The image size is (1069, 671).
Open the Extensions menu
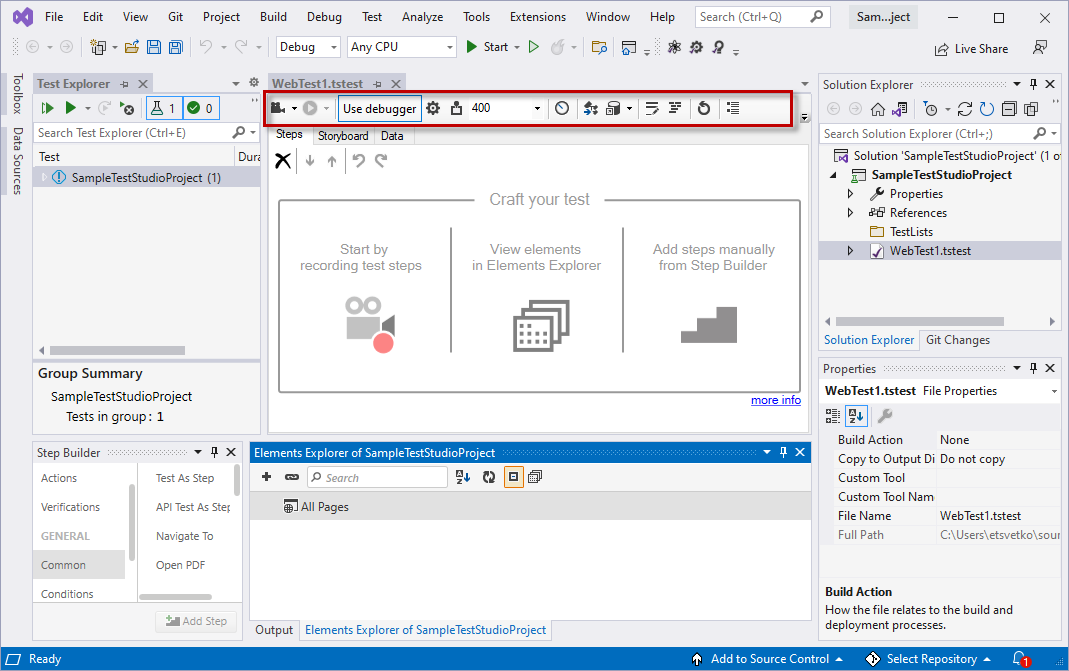tap(538, 17)
